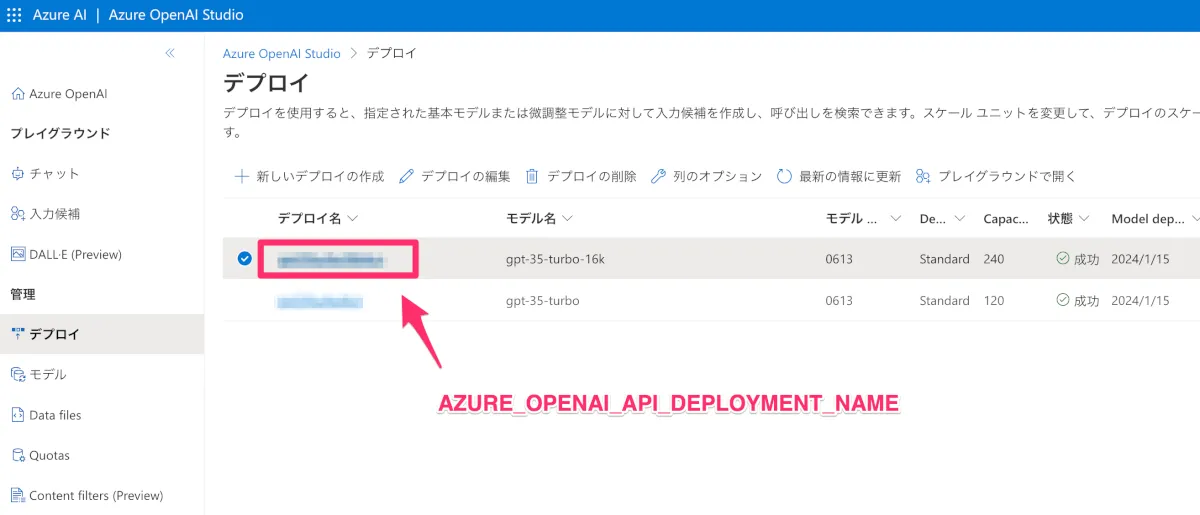This screenshot has width=1200, height=515.
Task: Click wrench icon for 列のオプション
Action: point(658,176)
